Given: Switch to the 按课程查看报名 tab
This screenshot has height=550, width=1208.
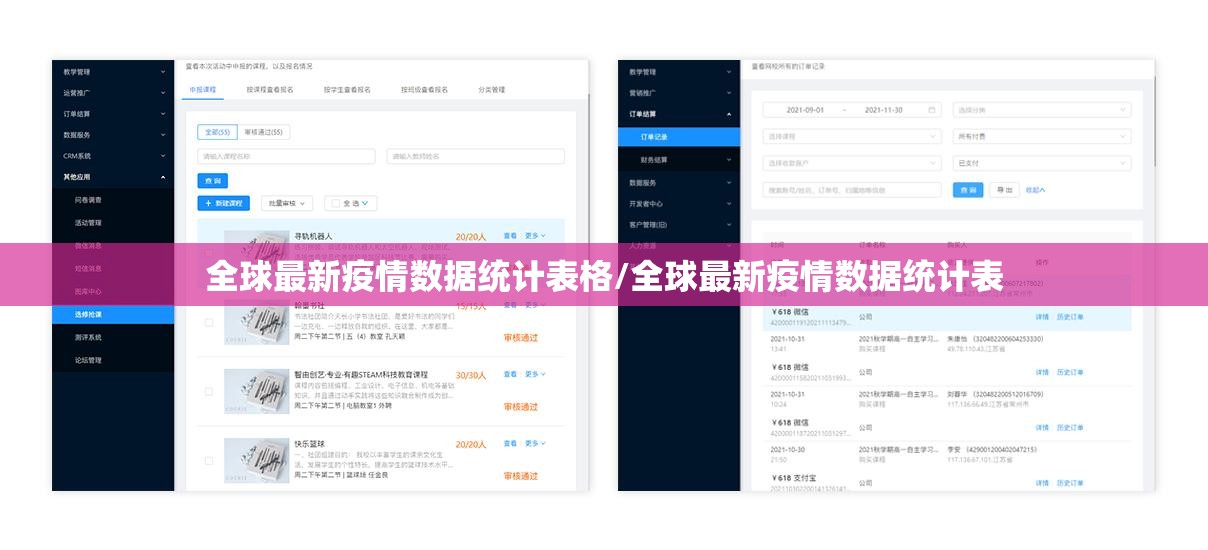Looking at the screenshot, I should pyautogui.click(x=270, y=89).
